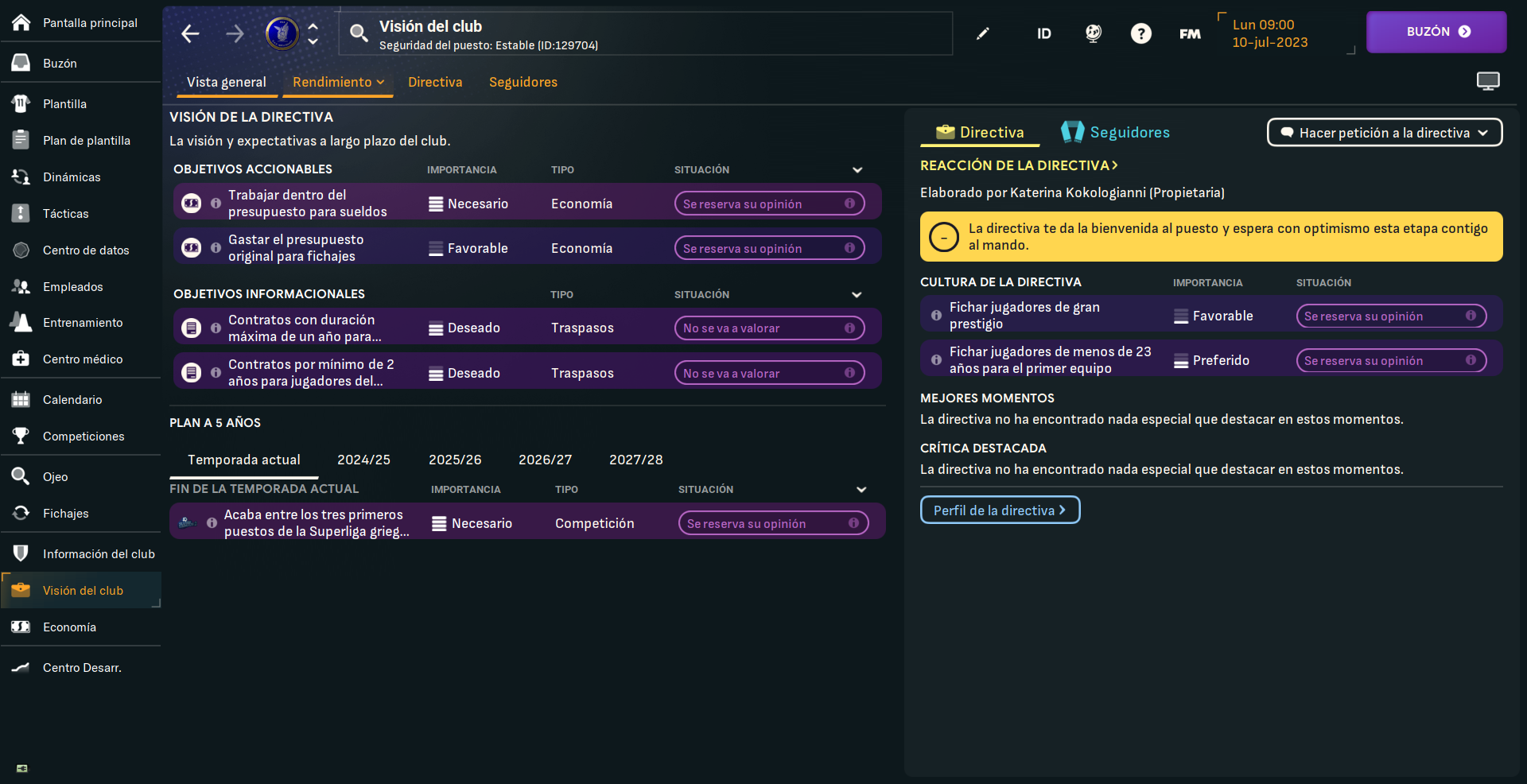Expand Reacción de la directiva heading

tap(1019, 165)
